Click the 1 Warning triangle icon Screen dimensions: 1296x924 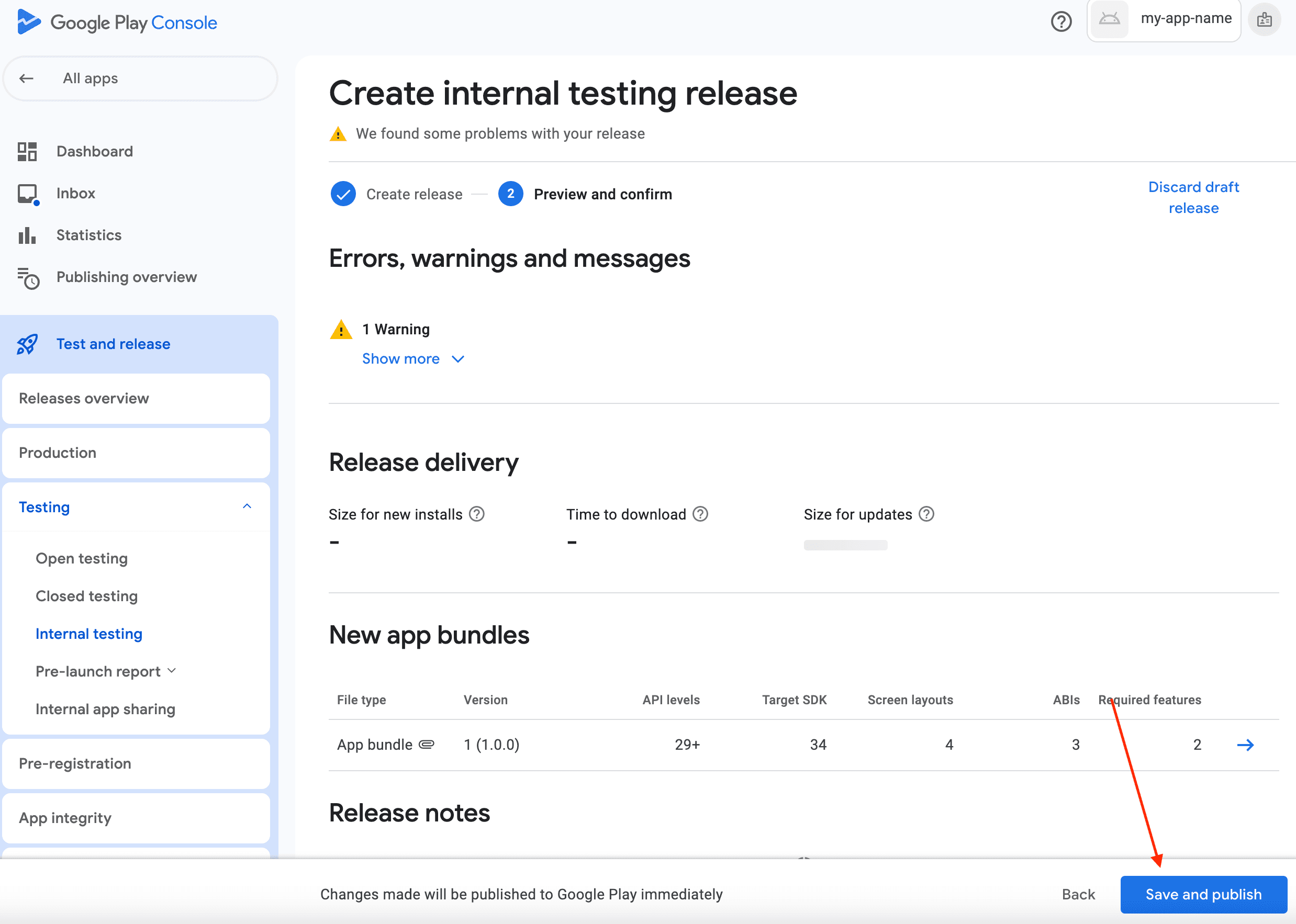point(341,329)
